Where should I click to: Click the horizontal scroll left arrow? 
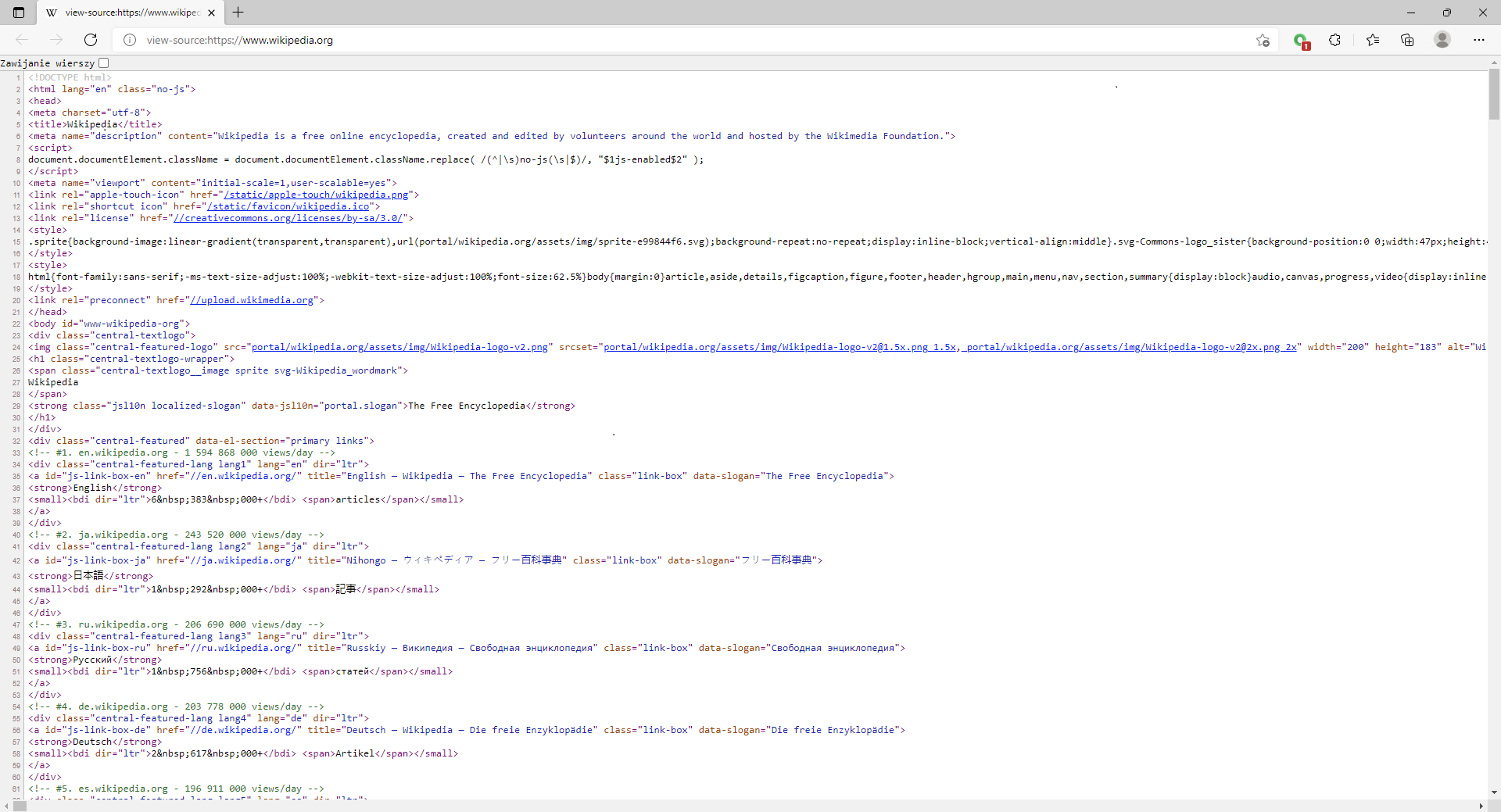(6, 806)
